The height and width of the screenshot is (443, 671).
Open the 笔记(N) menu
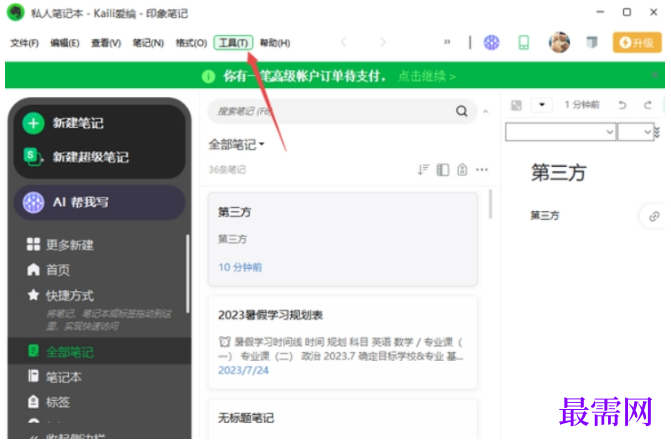click(148, 43)
